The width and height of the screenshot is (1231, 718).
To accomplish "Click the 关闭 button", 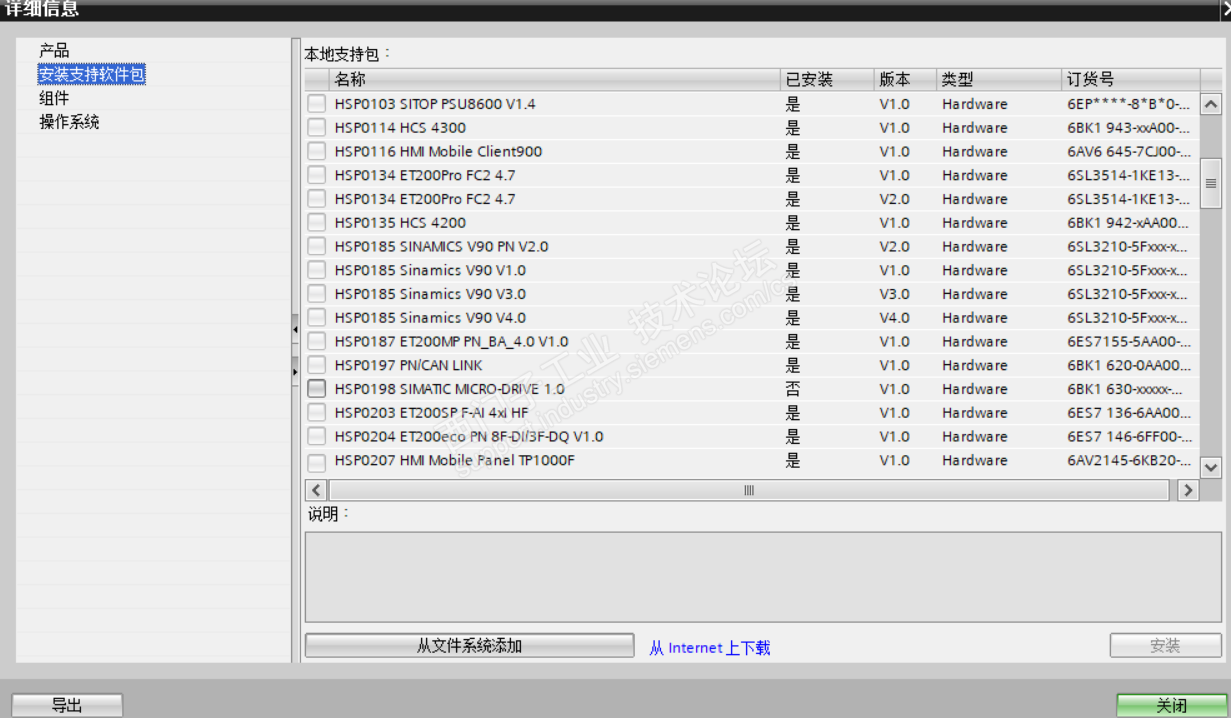I will (x=1170, y=706).
